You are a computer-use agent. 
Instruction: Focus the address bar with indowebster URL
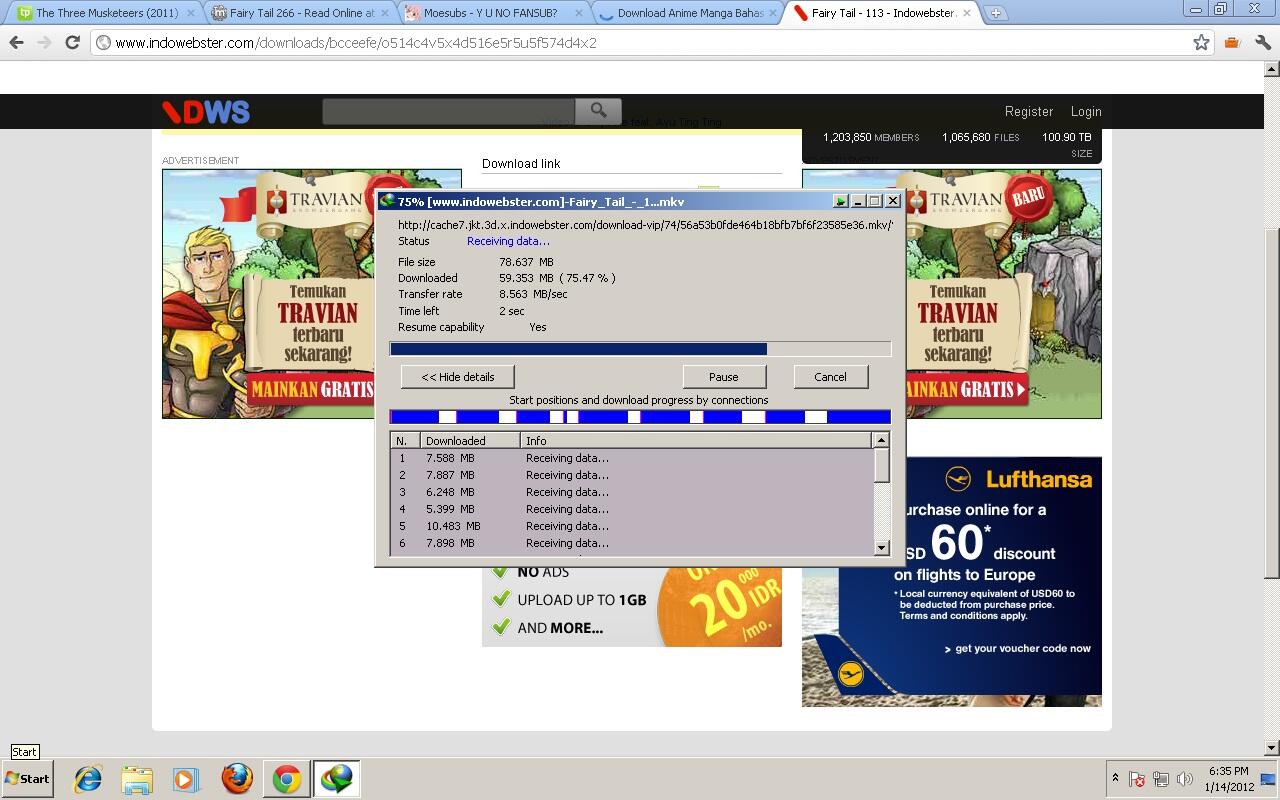click(x=640, y=43)
